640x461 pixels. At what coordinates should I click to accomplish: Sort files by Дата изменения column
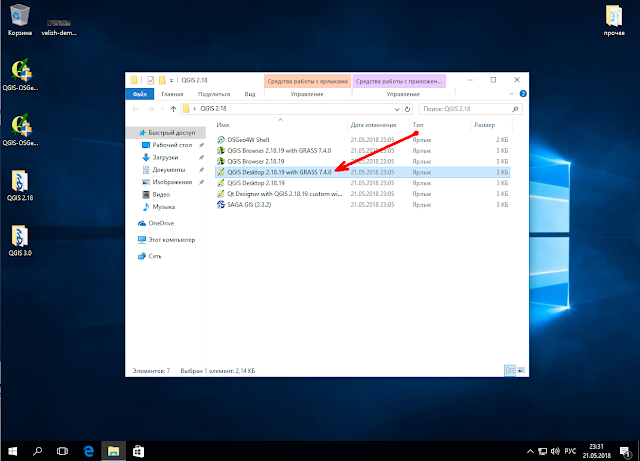[x=373, y=125]
